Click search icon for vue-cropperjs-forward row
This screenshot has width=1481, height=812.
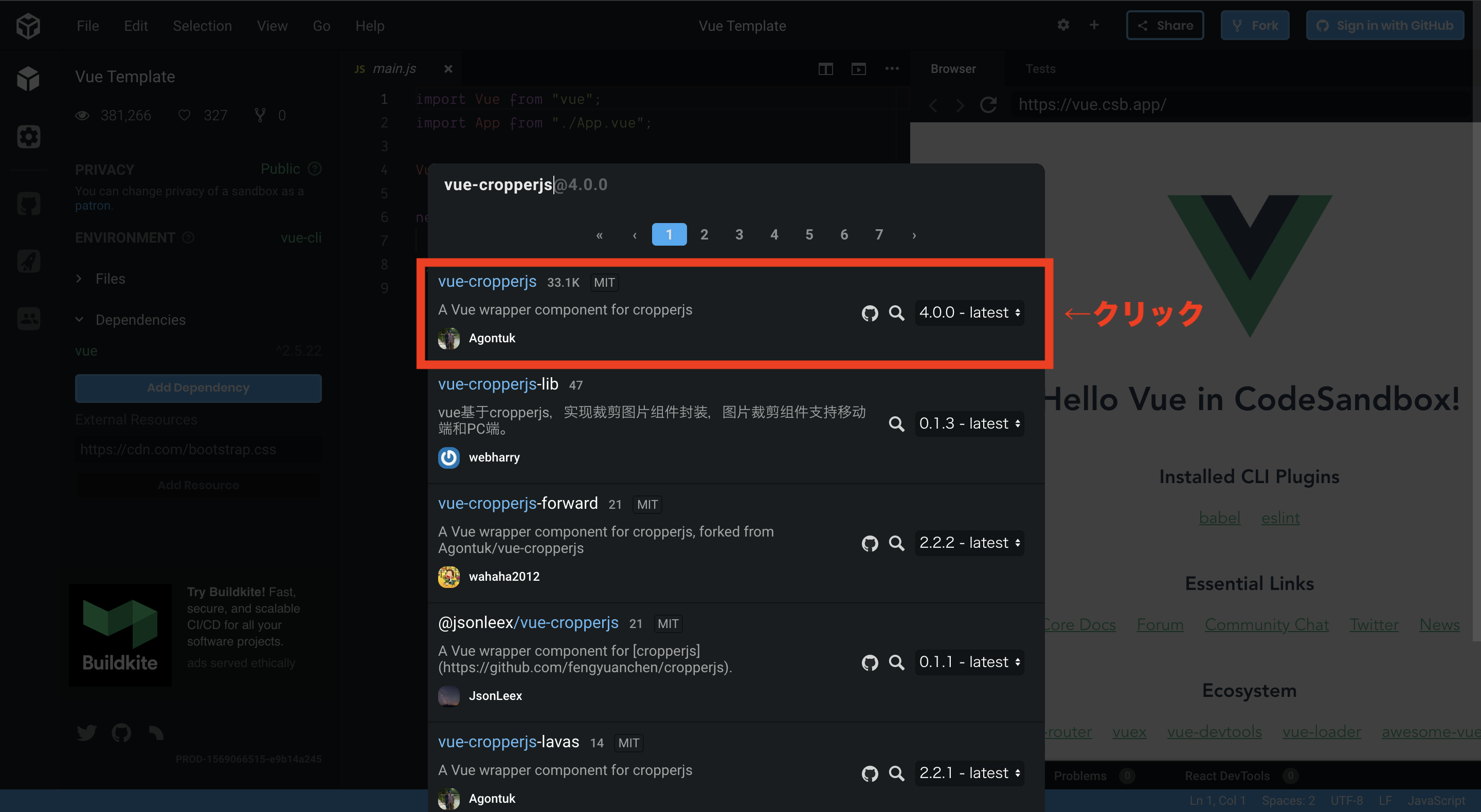[x=896, y=543]
